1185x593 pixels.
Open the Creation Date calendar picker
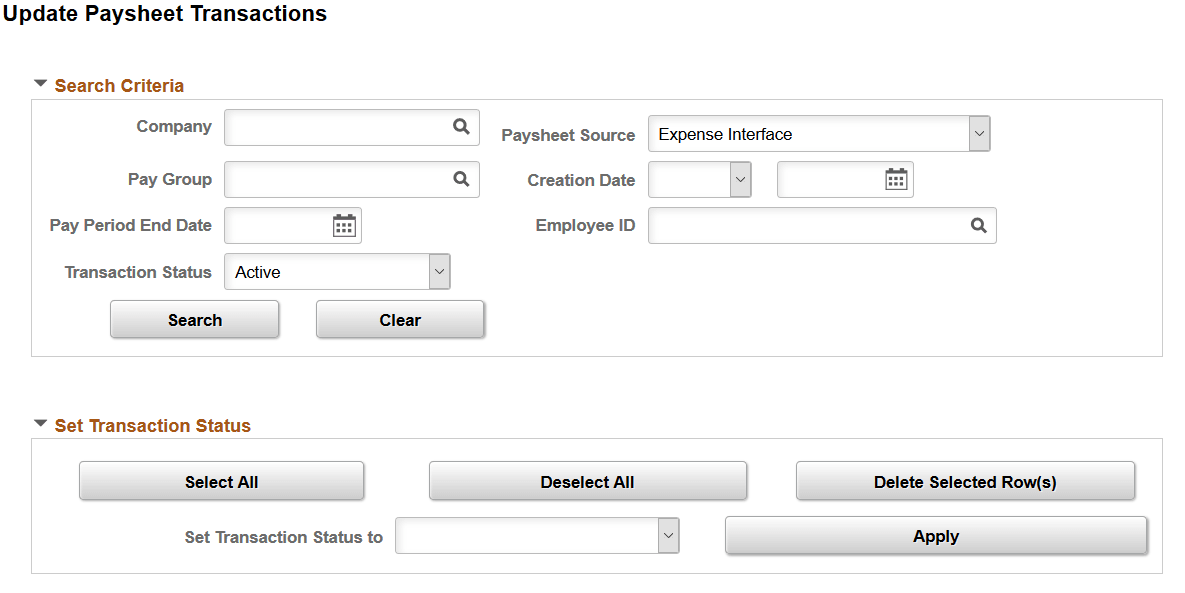point(896,180)
